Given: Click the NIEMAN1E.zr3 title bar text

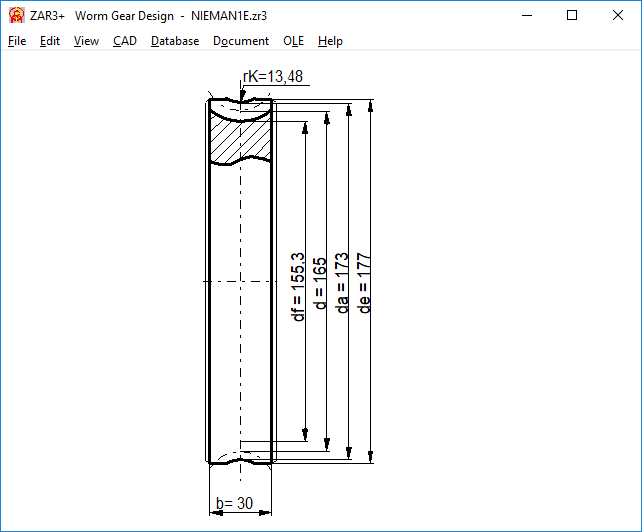Looking at the screenshot, I should pos(229,16).
